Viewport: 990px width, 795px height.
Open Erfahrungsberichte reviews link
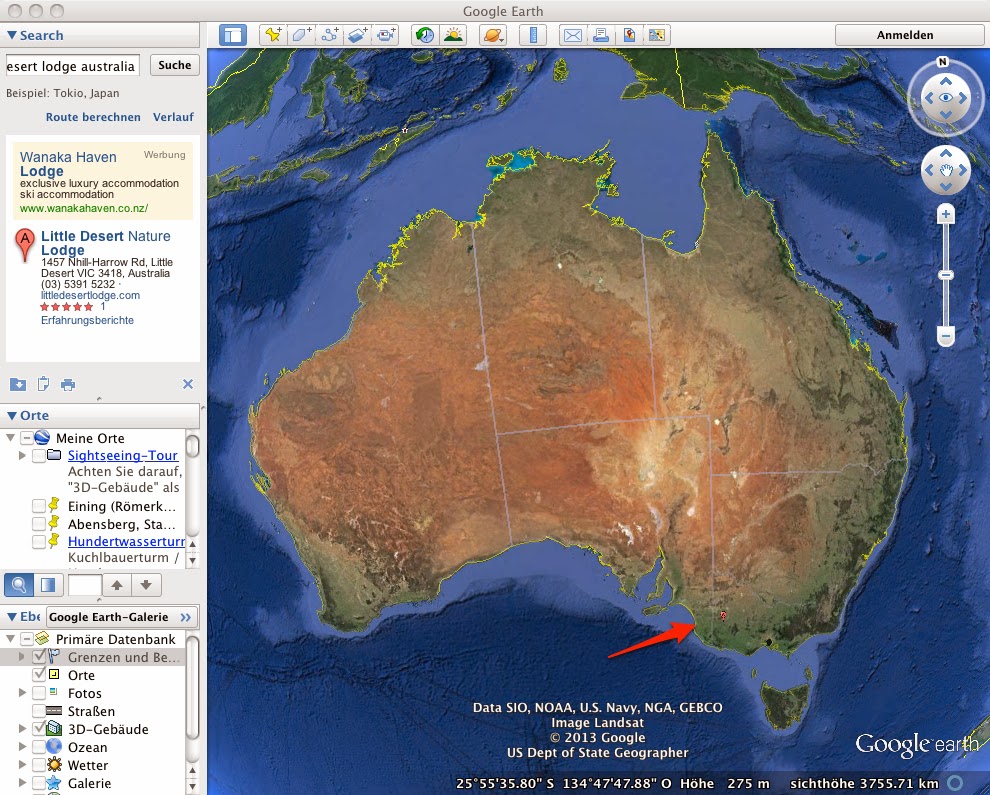coord(87,320)
